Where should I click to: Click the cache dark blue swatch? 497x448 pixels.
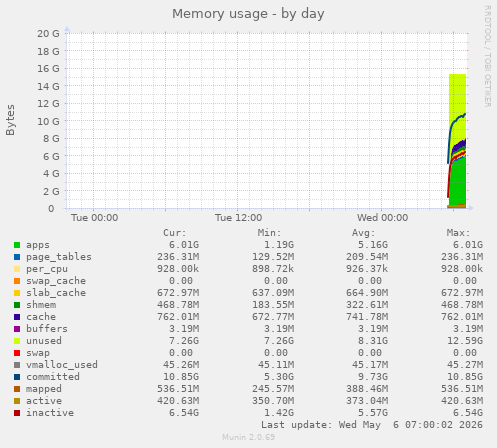pos(17,317)
